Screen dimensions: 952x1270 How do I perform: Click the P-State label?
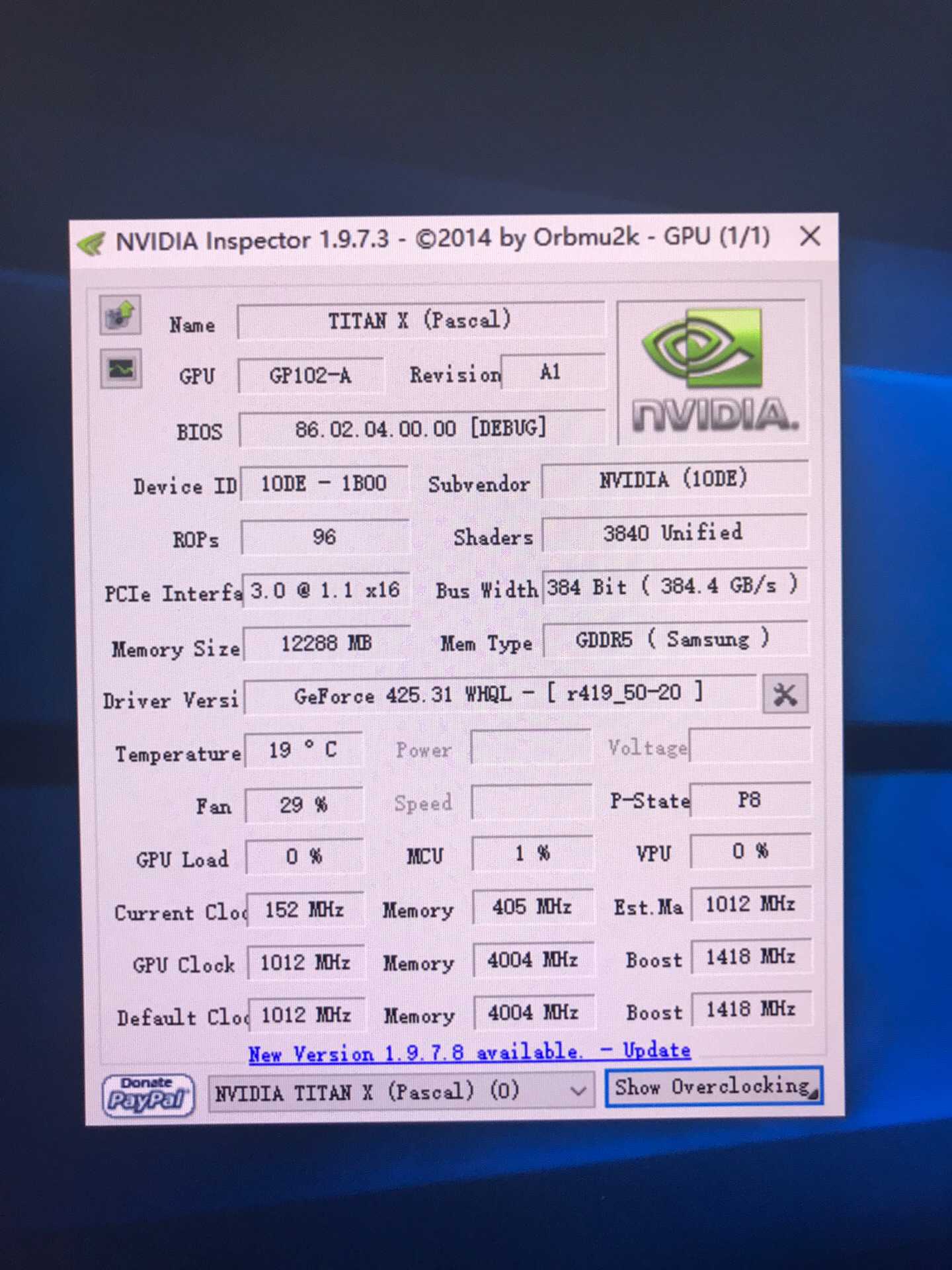click(650, 801)
